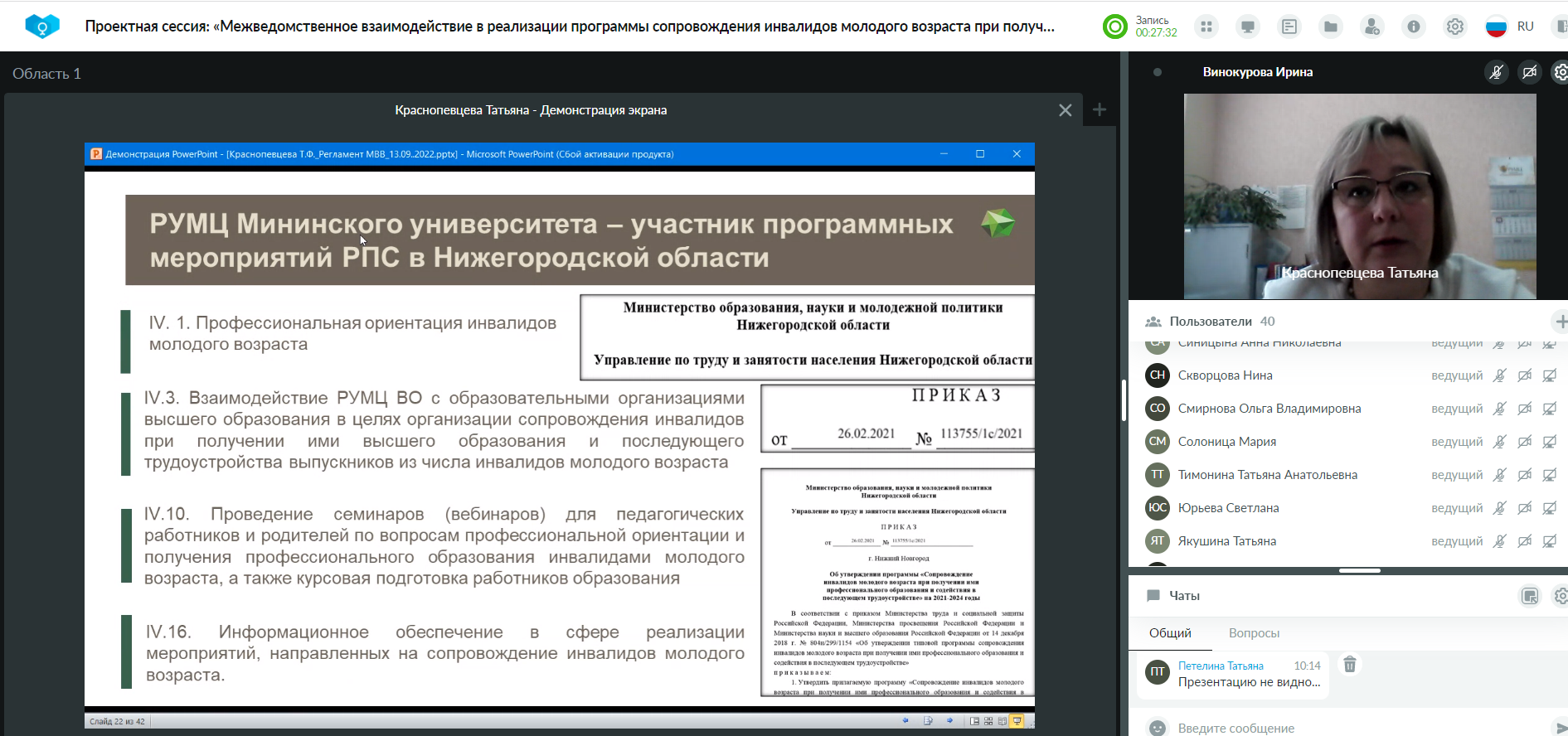The height and width of the screenshot is (736, 1568).
Task: Toggle screen sharing for Скворцова Нина
Action: click(1549, 375)
